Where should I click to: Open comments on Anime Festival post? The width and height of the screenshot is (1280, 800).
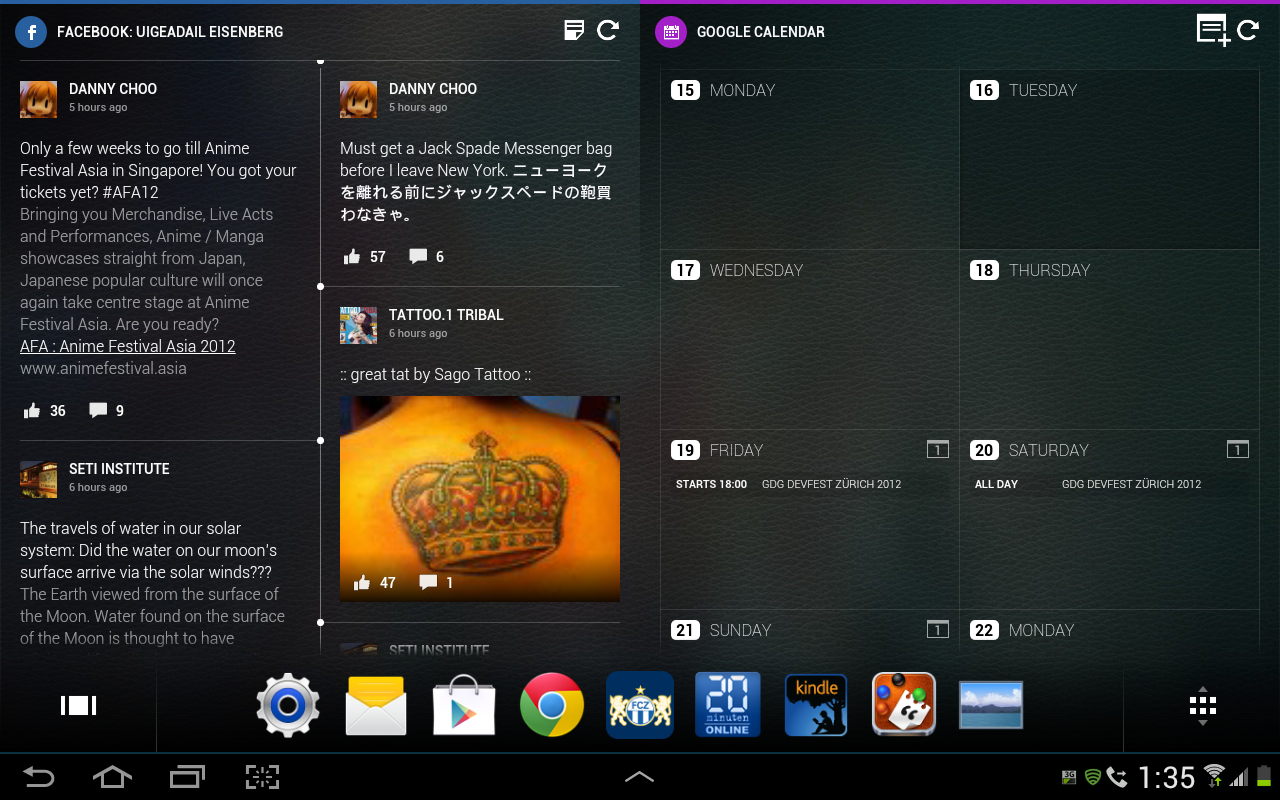coord(98,411)
